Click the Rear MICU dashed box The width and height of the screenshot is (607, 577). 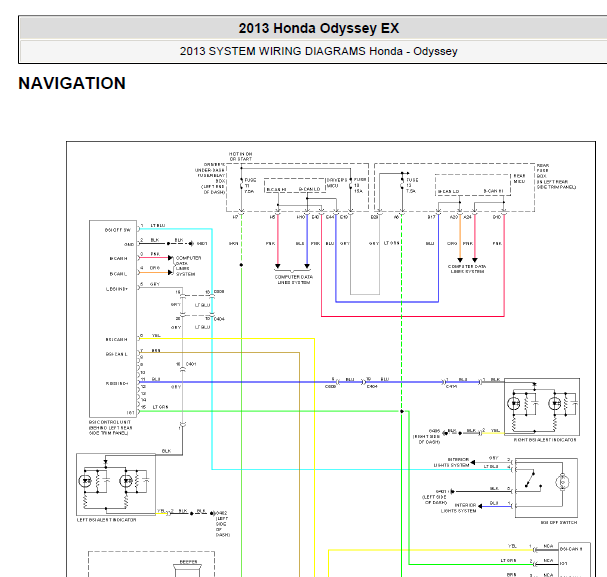pyautogui.click(x=473, y=185)
